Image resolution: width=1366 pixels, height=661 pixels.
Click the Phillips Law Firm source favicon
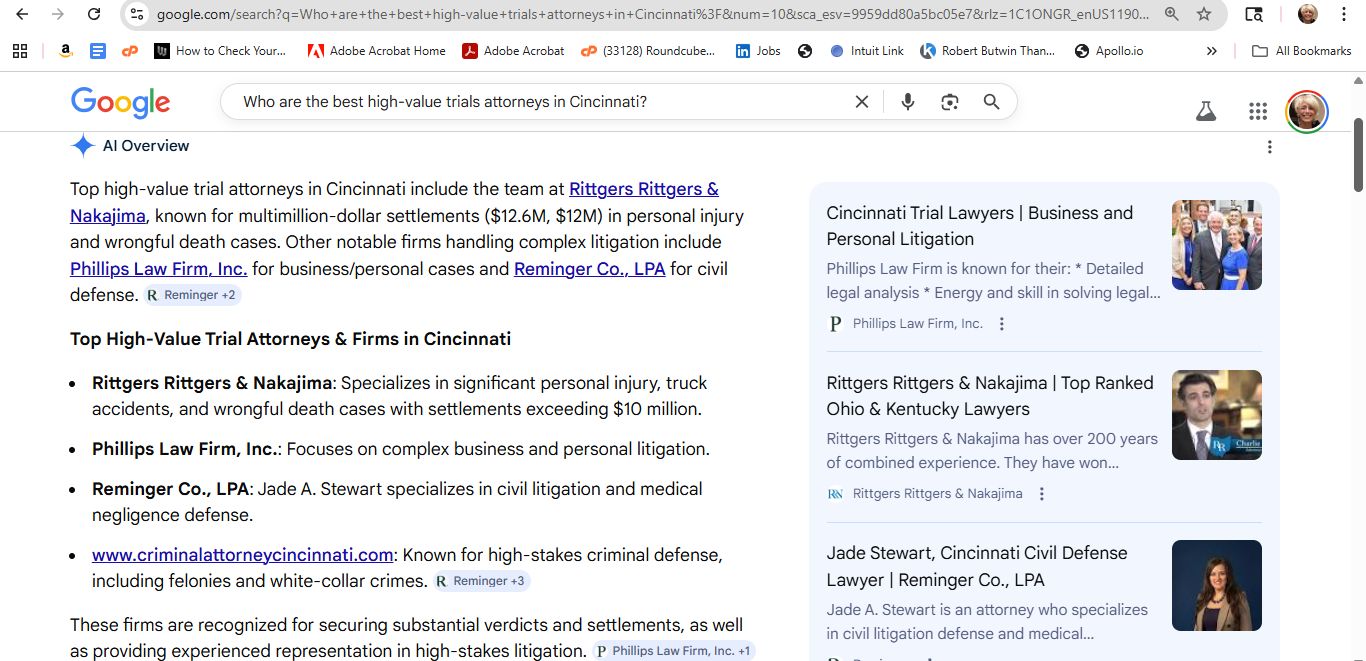point(835,324)
